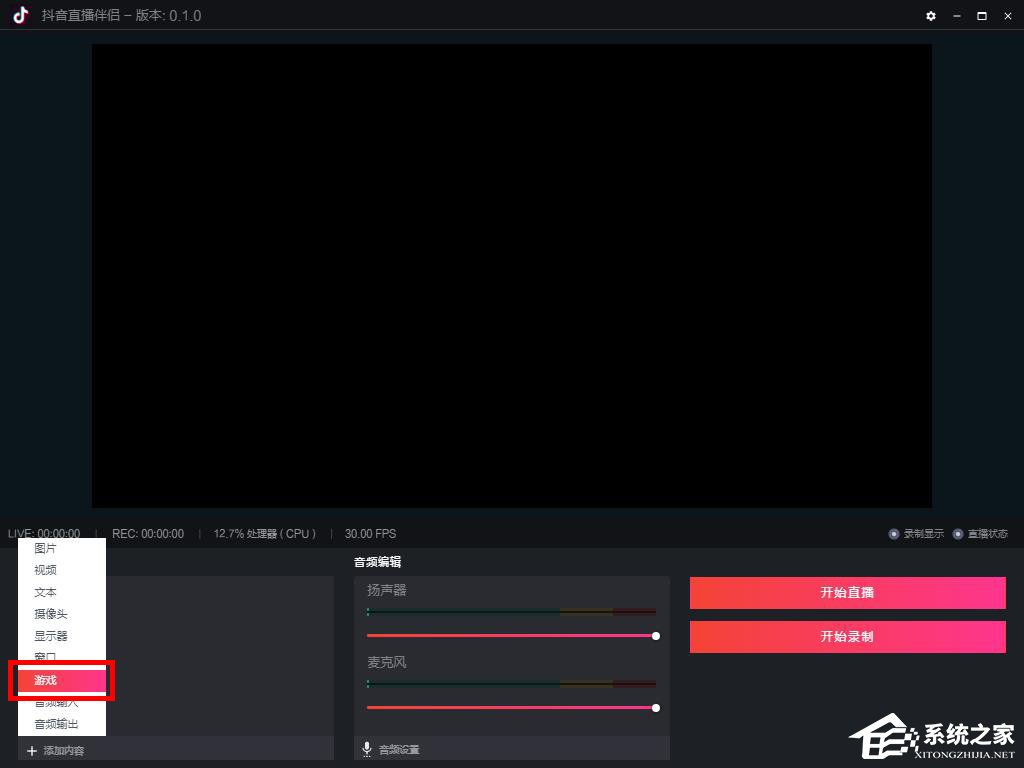Screen dimensions: 1024x768
Task: Click the 开始直播 button
Action: click(x=848, y=592)
